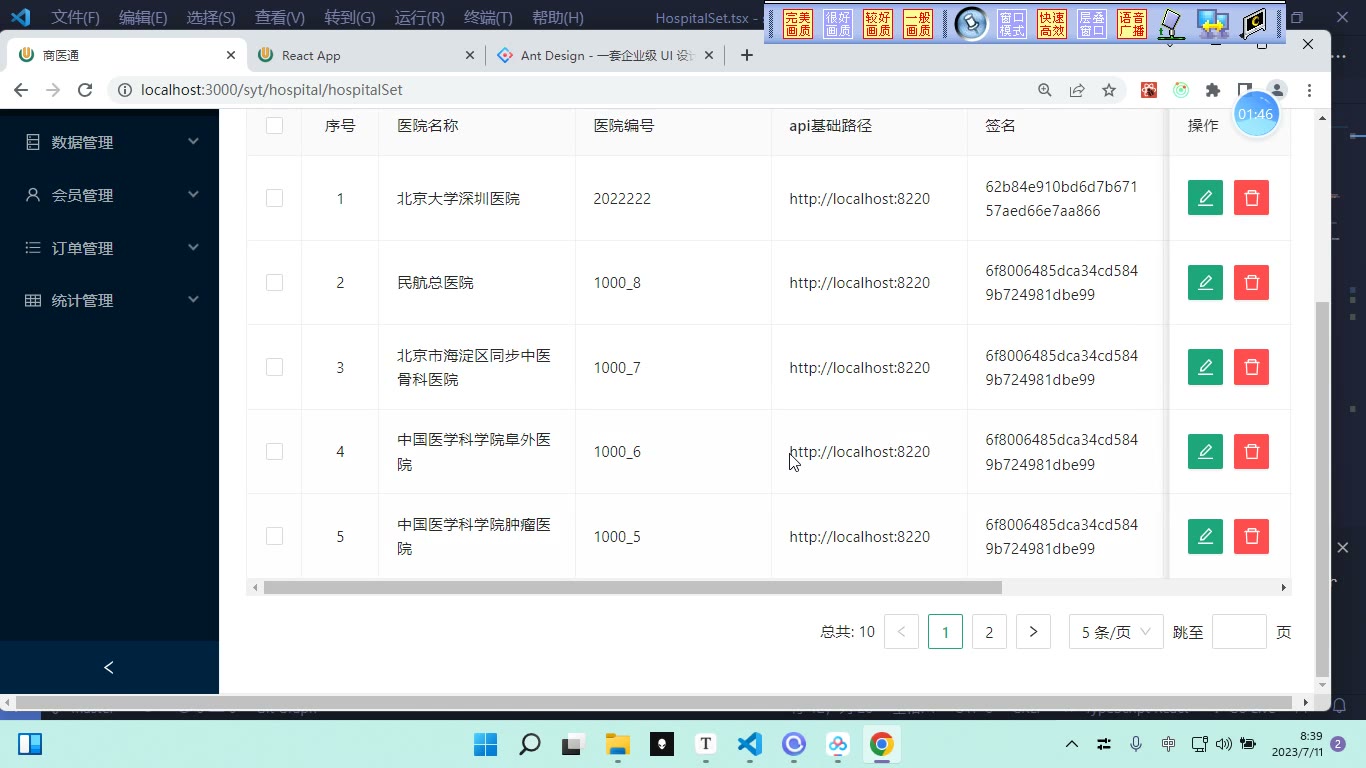The image size is (1366, 768).
Task: Toggle the select-all checkbox in table header
Action: (274, 125)
